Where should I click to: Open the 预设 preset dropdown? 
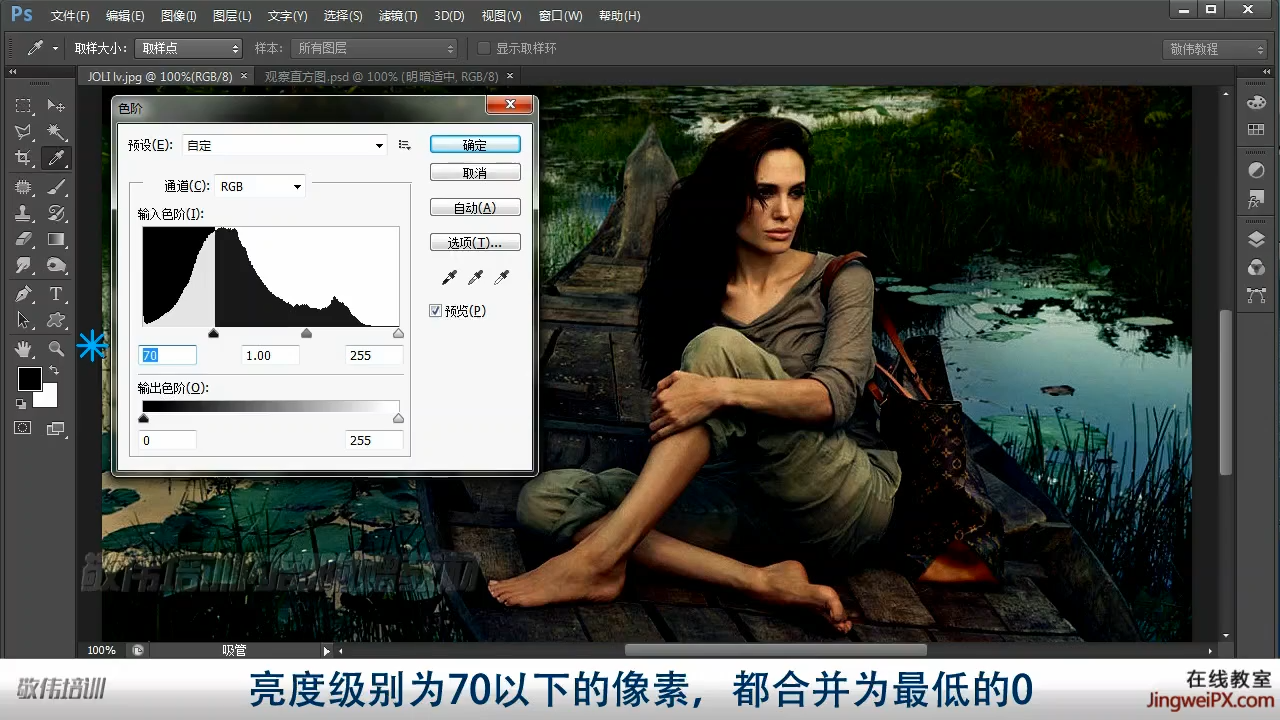click(285, 145)
